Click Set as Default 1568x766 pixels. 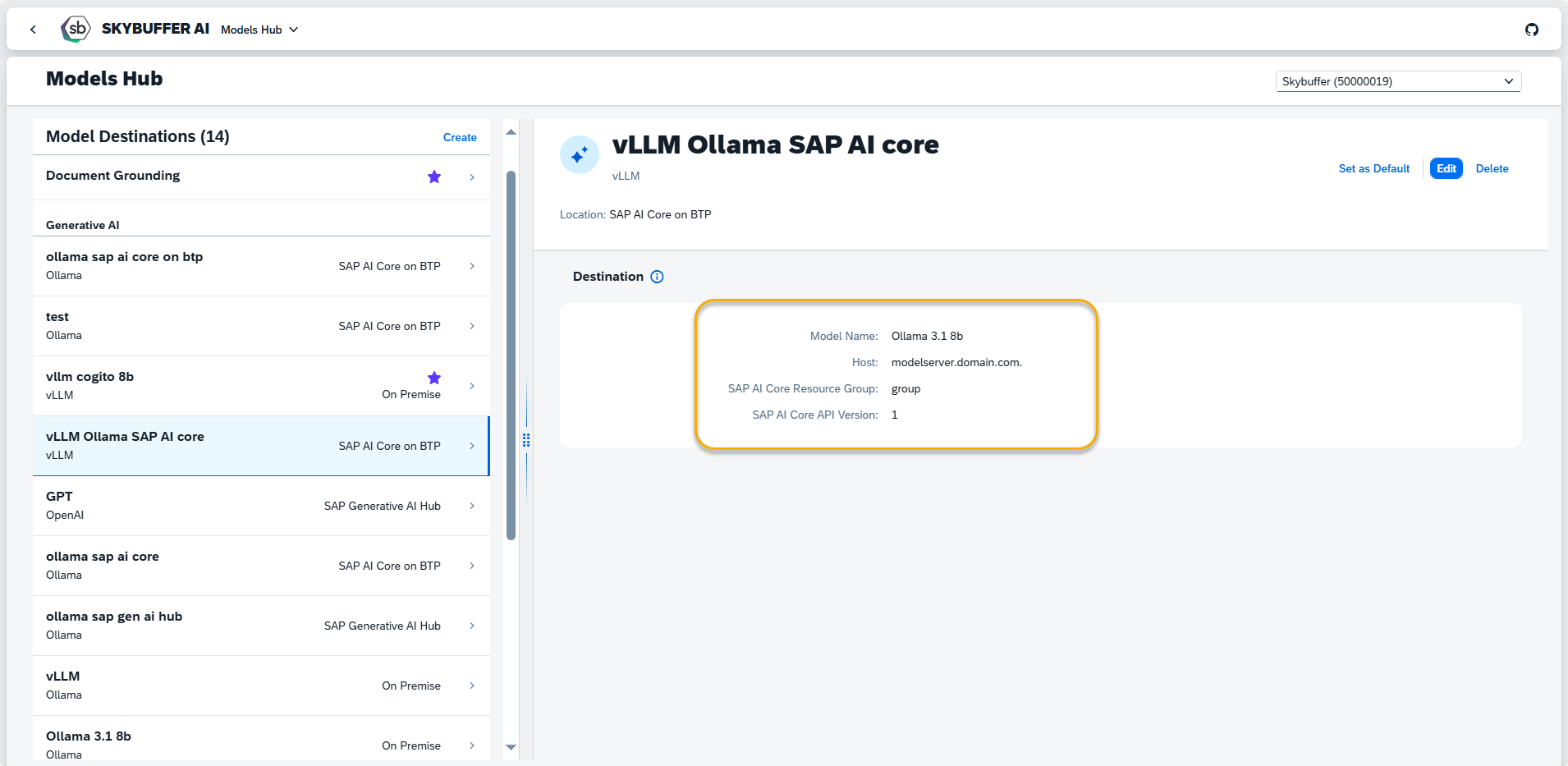click(x=1373, y=168)
